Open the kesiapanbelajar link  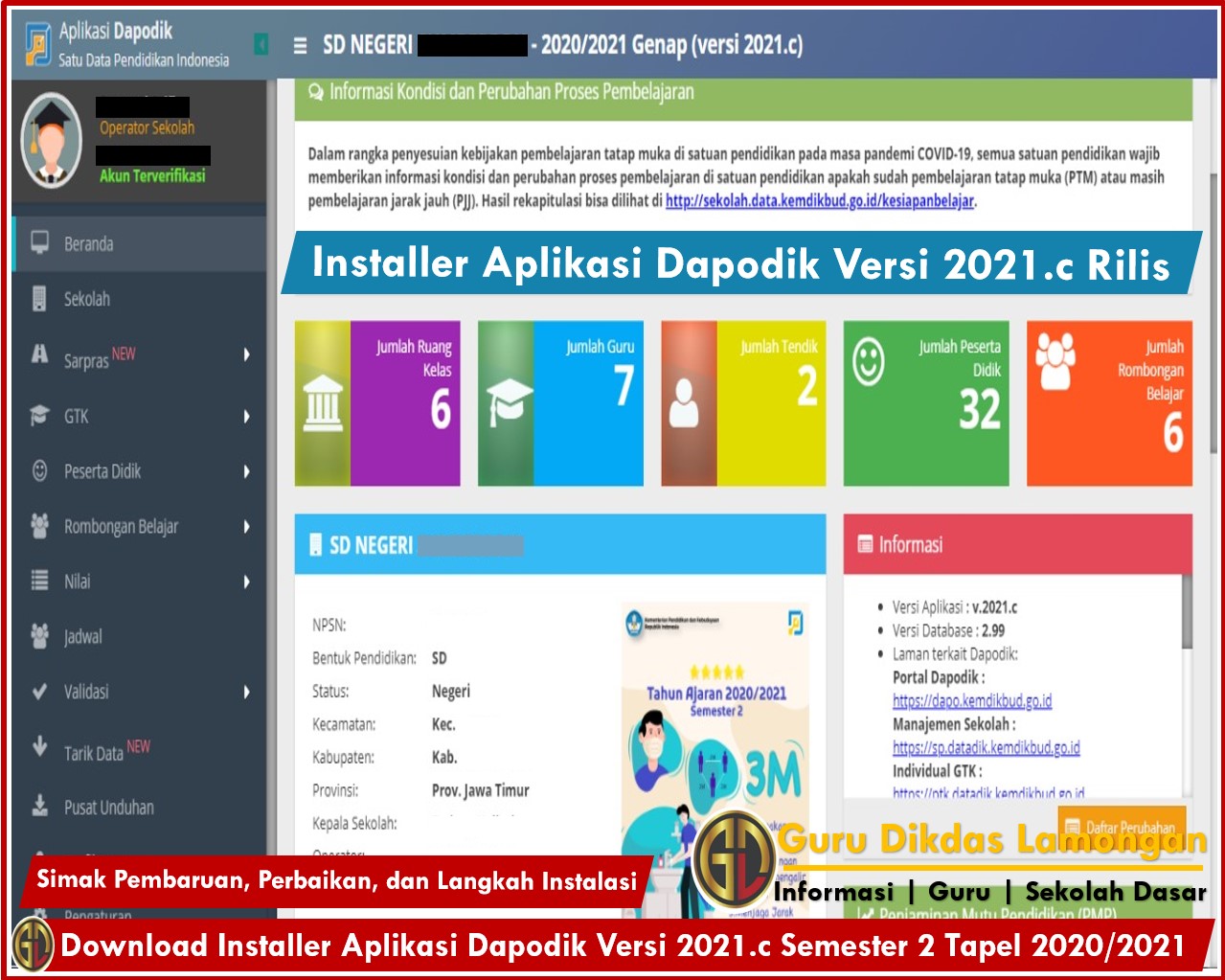click(x=820, y=201)
